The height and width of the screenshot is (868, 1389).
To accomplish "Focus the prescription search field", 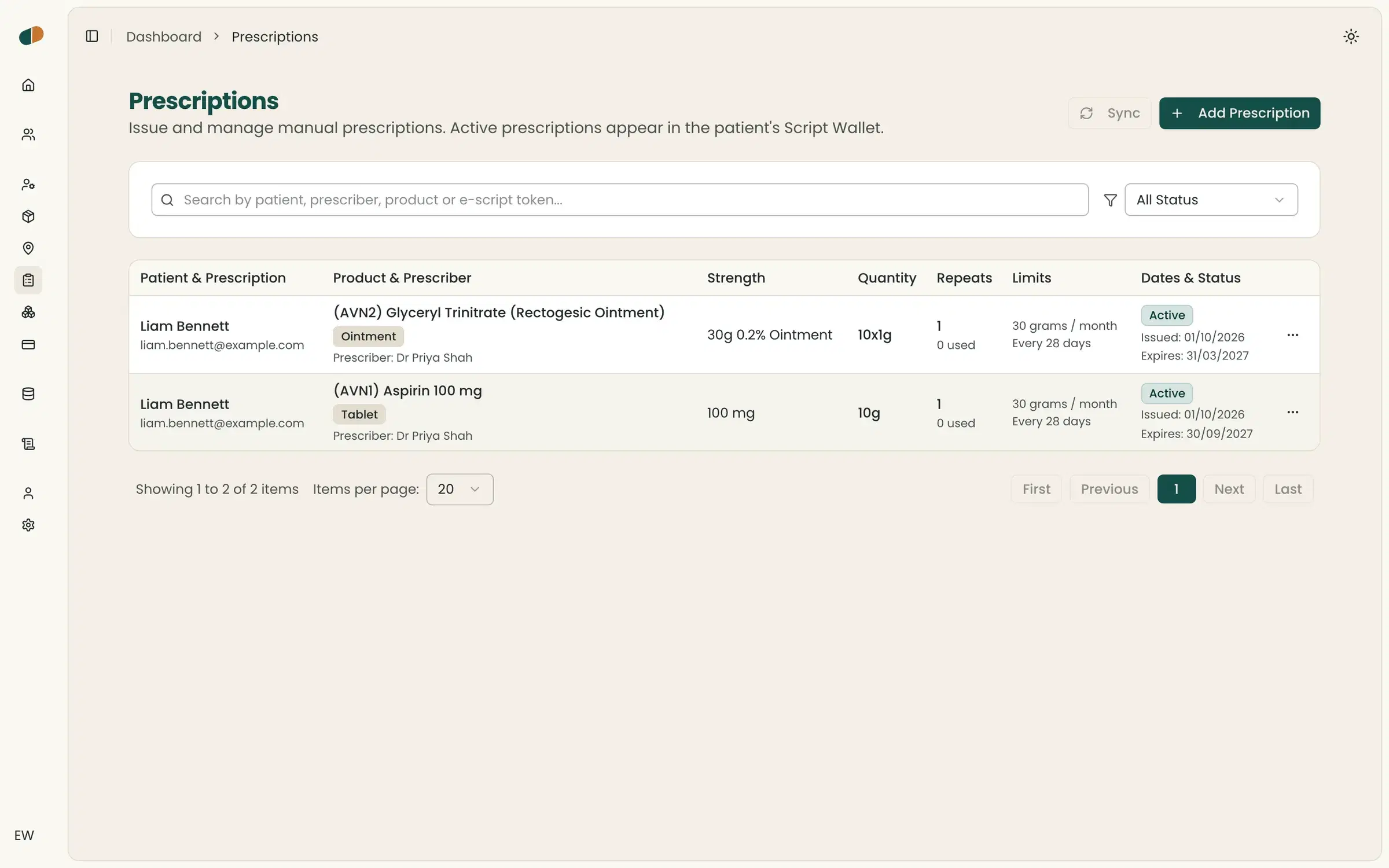I will (620, 200).
